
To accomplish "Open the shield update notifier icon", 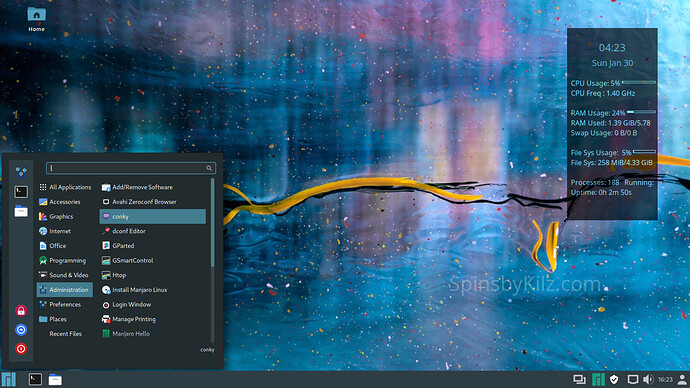I will point(614,379).
